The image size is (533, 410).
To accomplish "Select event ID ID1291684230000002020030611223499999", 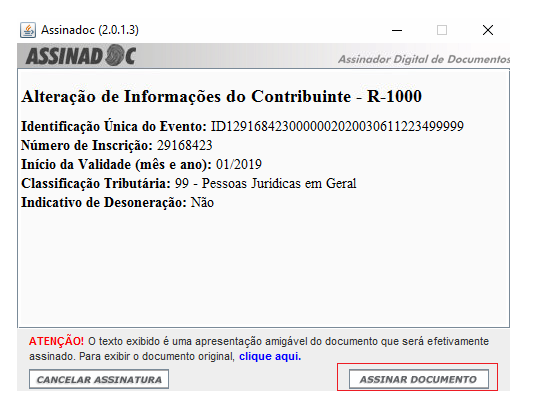I will pyautogui.click(x=337, y=126).
